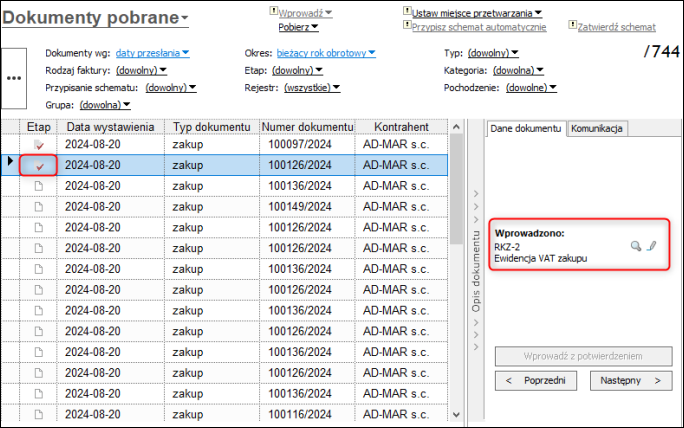Sort by the Numer dokumentu column header
The image size is (684, 428).
[307, 127]
